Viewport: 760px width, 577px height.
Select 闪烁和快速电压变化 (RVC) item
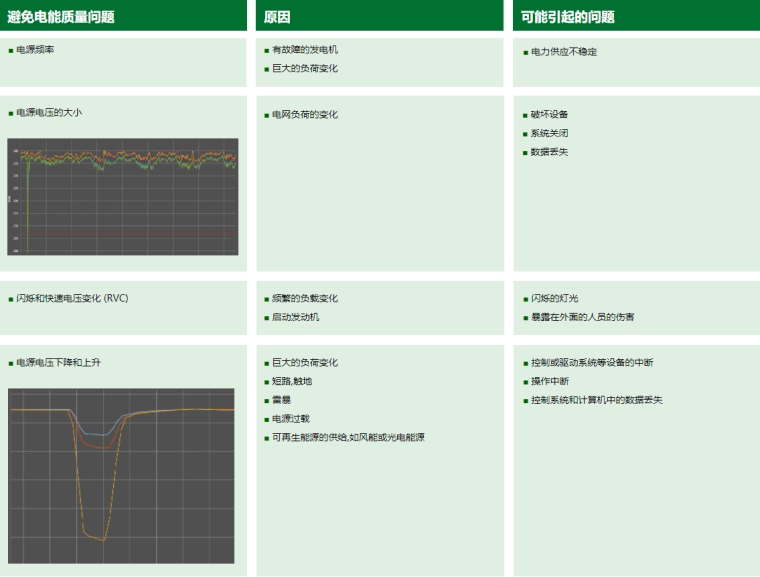click(x=72, y=299)
